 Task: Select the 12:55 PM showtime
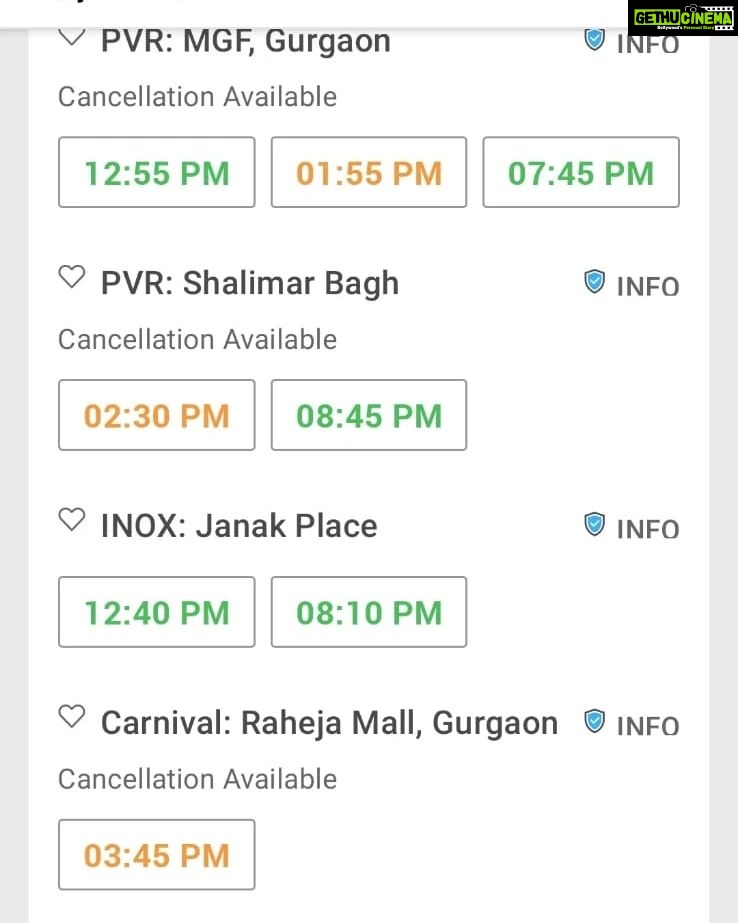(157, 172)
